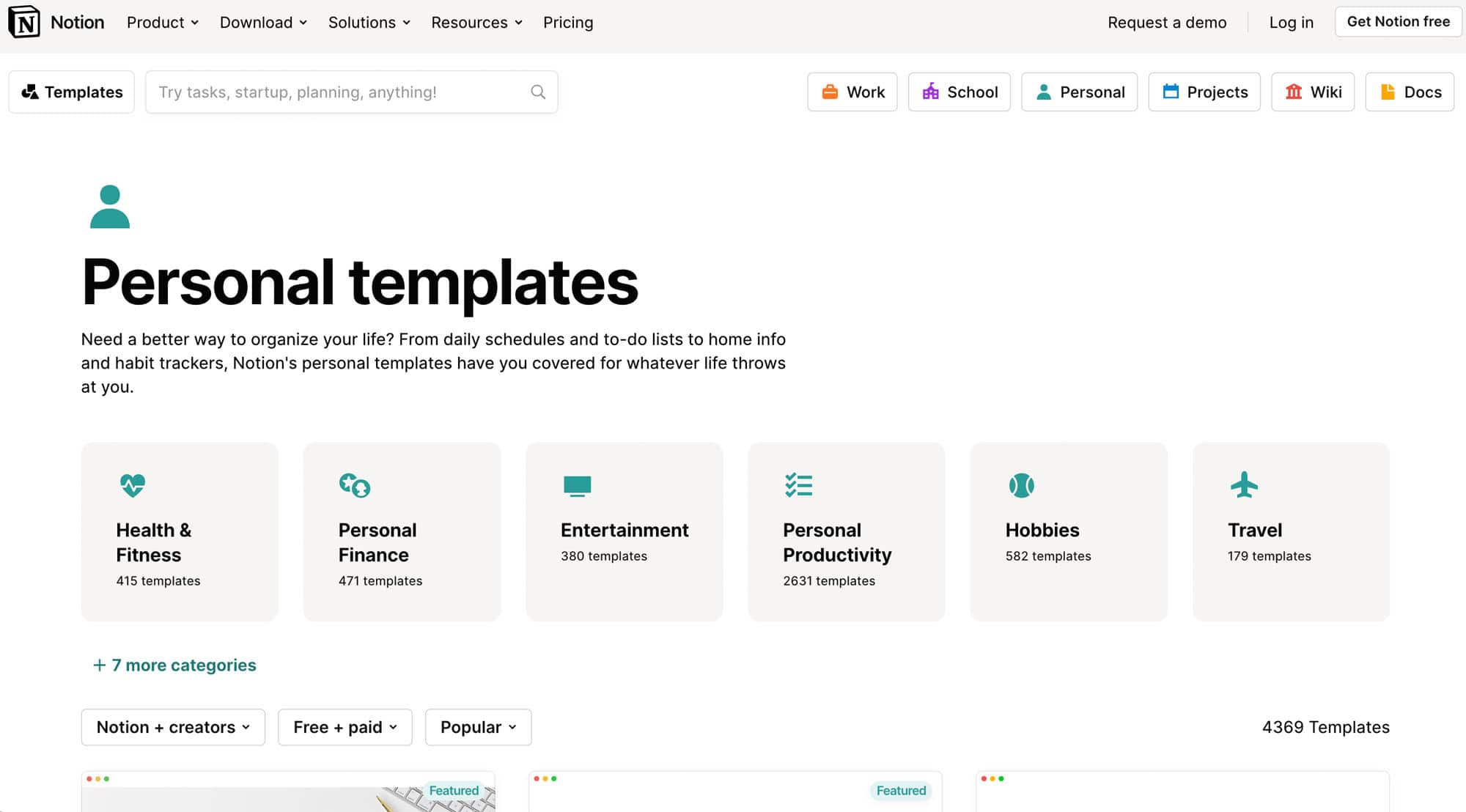Click the plus icon before 7 more categories
This screenshot has width=1466, height=812.
click(100, 665)
